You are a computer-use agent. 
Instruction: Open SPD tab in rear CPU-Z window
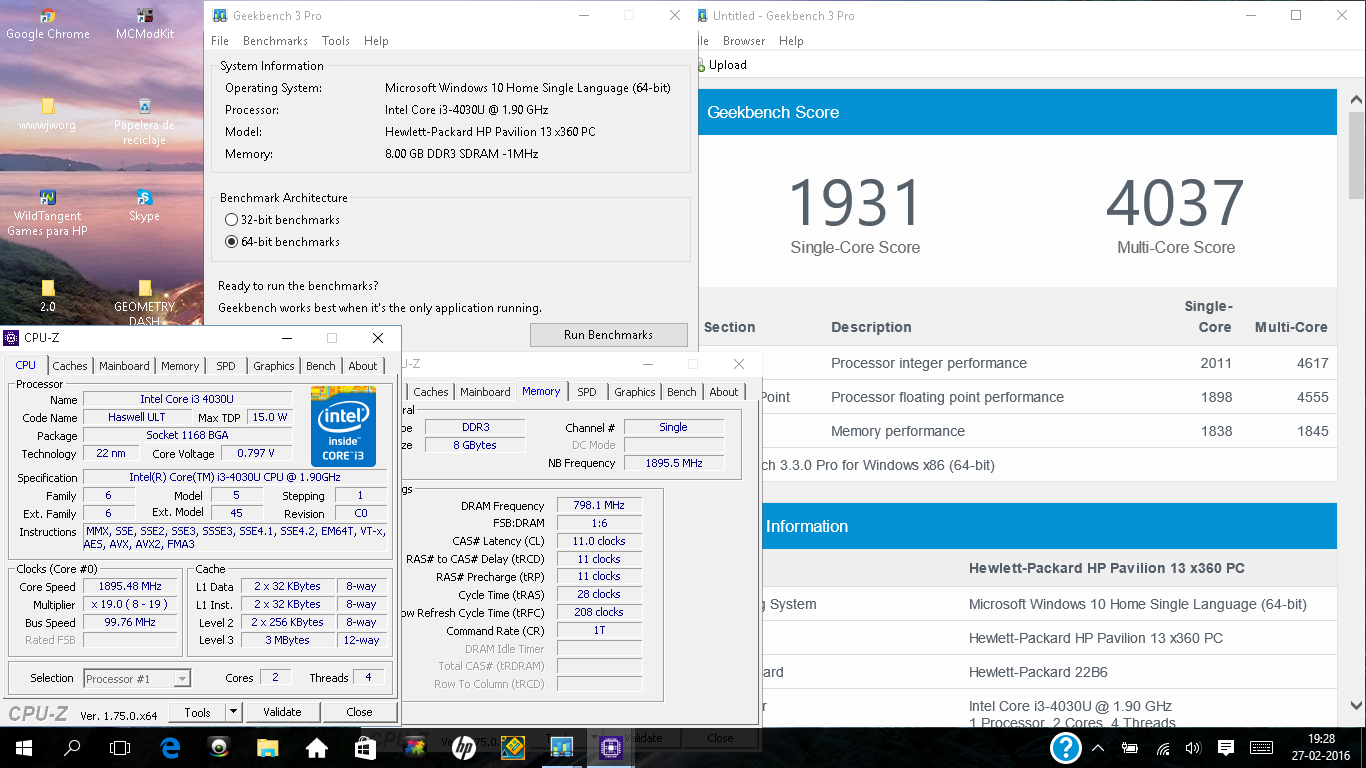point(587,392)
